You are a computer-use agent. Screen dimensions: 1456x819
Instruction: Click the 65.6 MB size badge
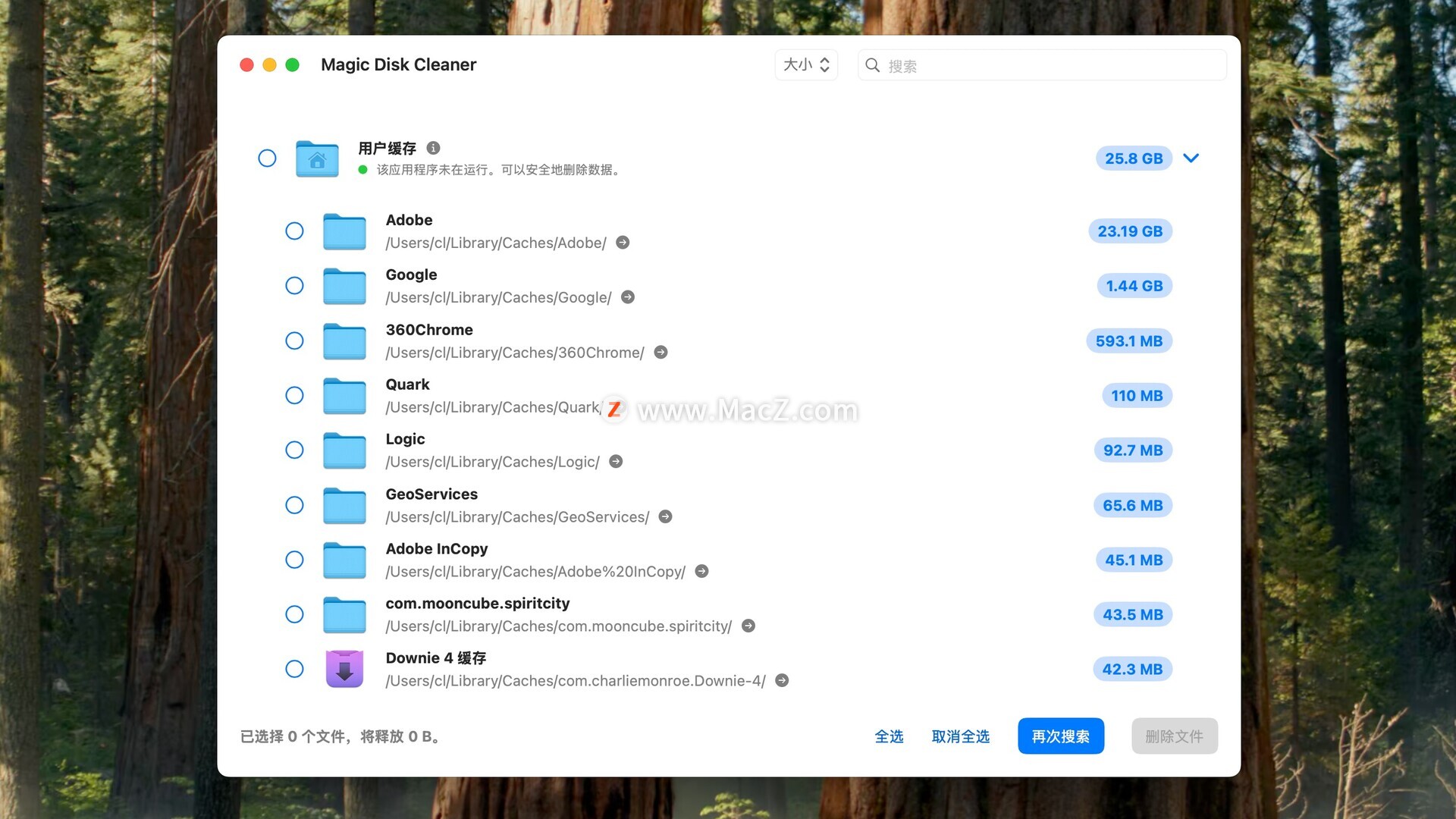pos(1133,505)
